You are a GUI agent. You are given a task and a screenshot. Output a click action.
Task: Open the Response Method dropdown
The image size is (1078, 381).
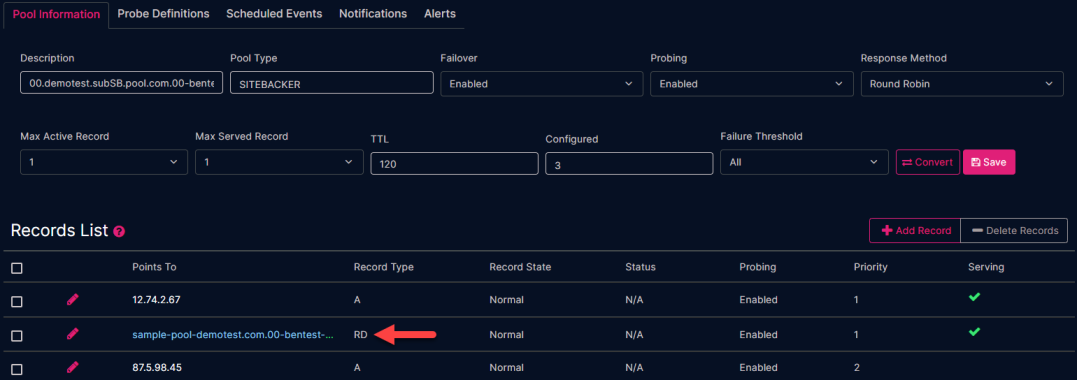[962, 84]
